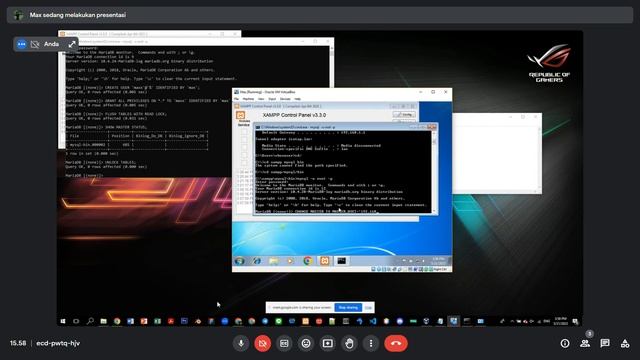Open Input menu in VirtualBox window
This screenshot has height=360, width=640.
pyautogui.click(x=272, y=99)
